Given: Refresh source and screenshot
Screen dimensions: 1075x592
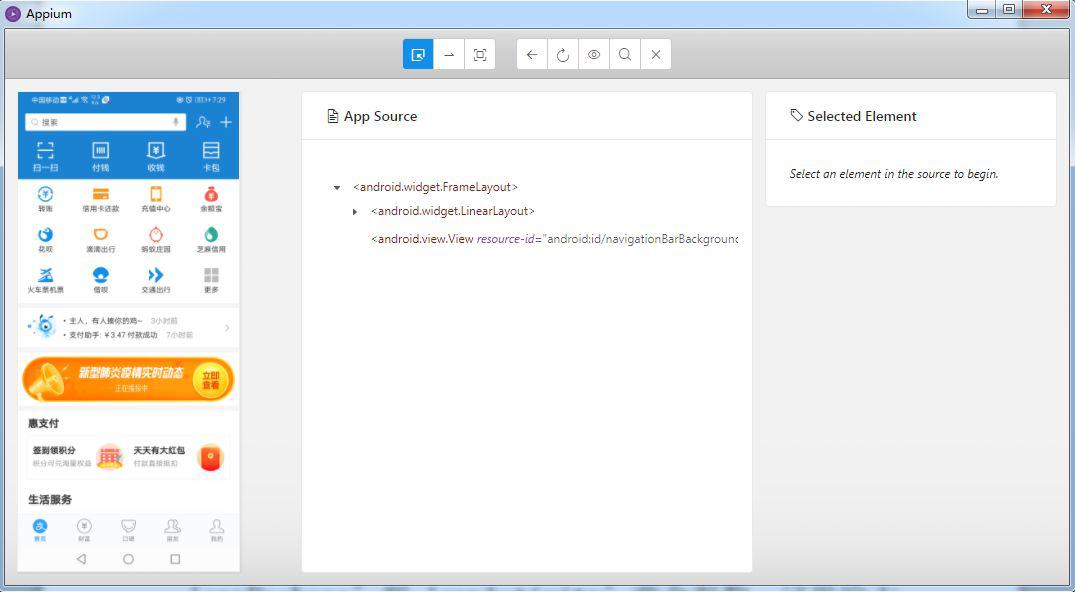Looking at the screenshot, I should (x=563, y=55).
